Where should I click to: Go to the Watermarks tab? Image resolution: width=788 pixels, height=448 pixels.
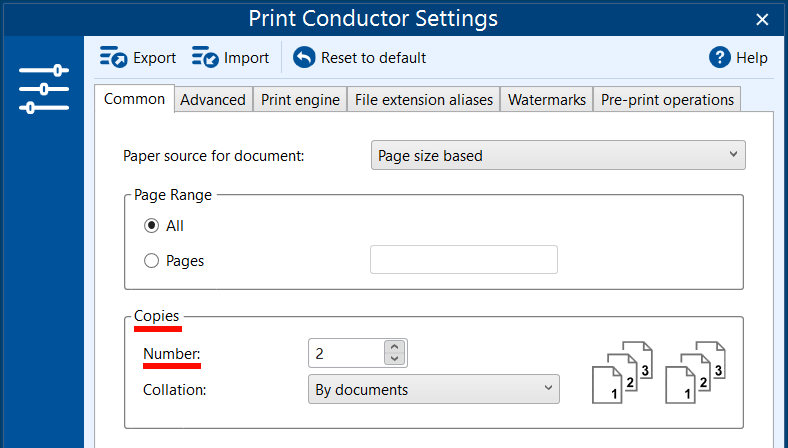pos(546,100)
